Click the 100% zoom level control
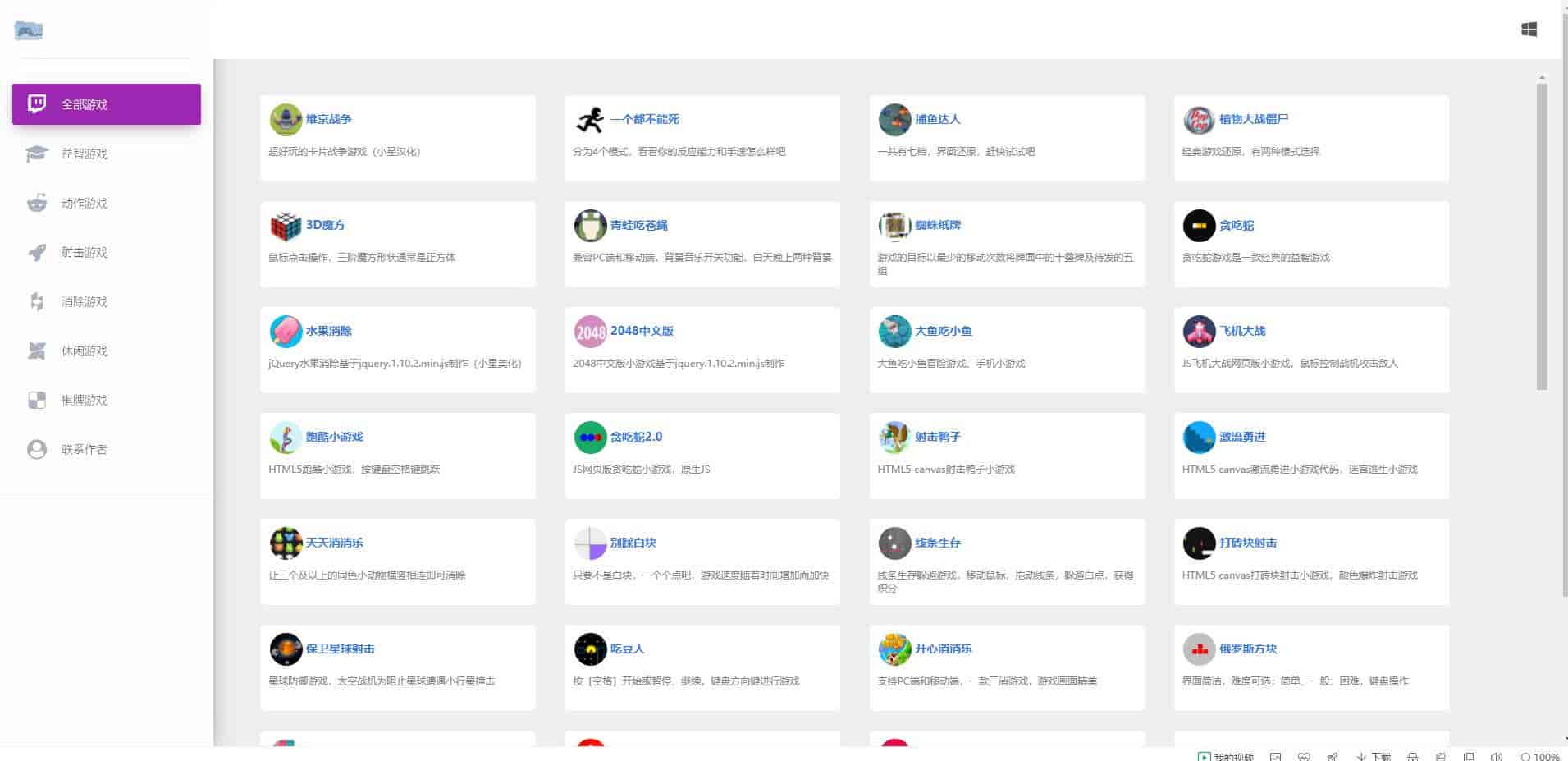The width and height of the screenshot is (1568, 761). click(1540, 756)
